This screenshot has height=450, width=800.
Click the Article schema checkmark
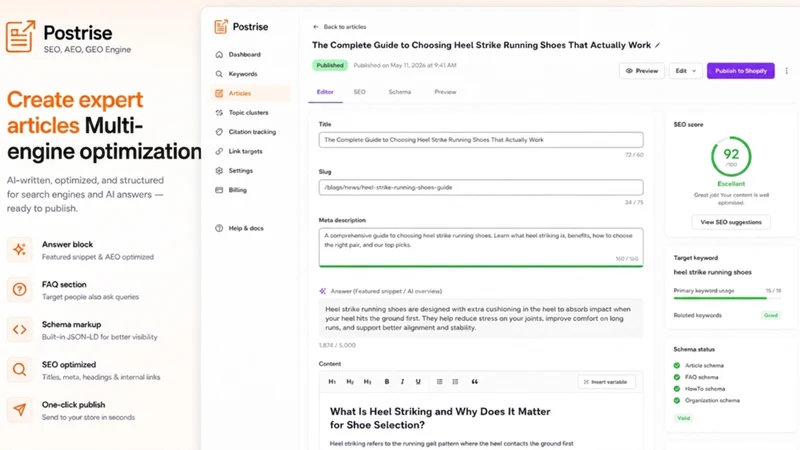pos(677,366)
